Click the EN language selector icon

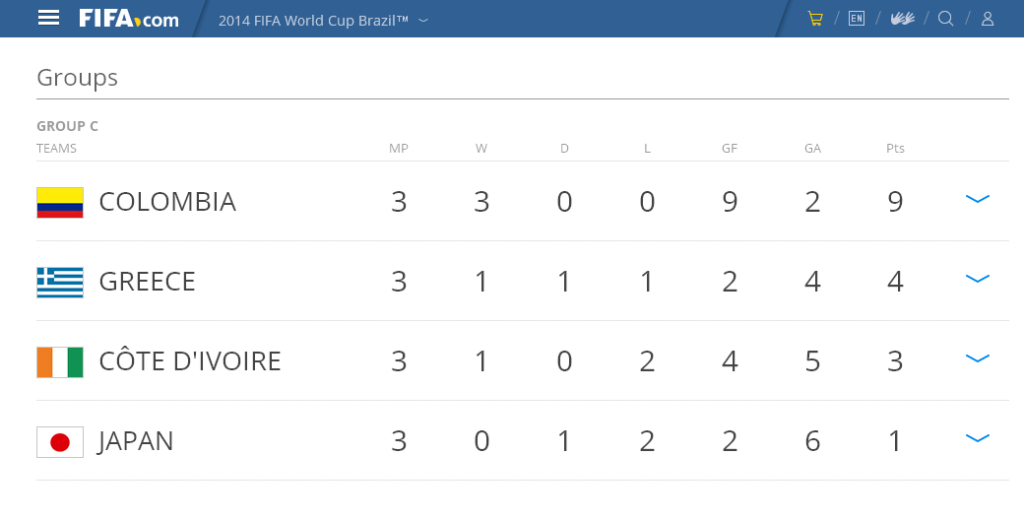click(x=856, y=18)
